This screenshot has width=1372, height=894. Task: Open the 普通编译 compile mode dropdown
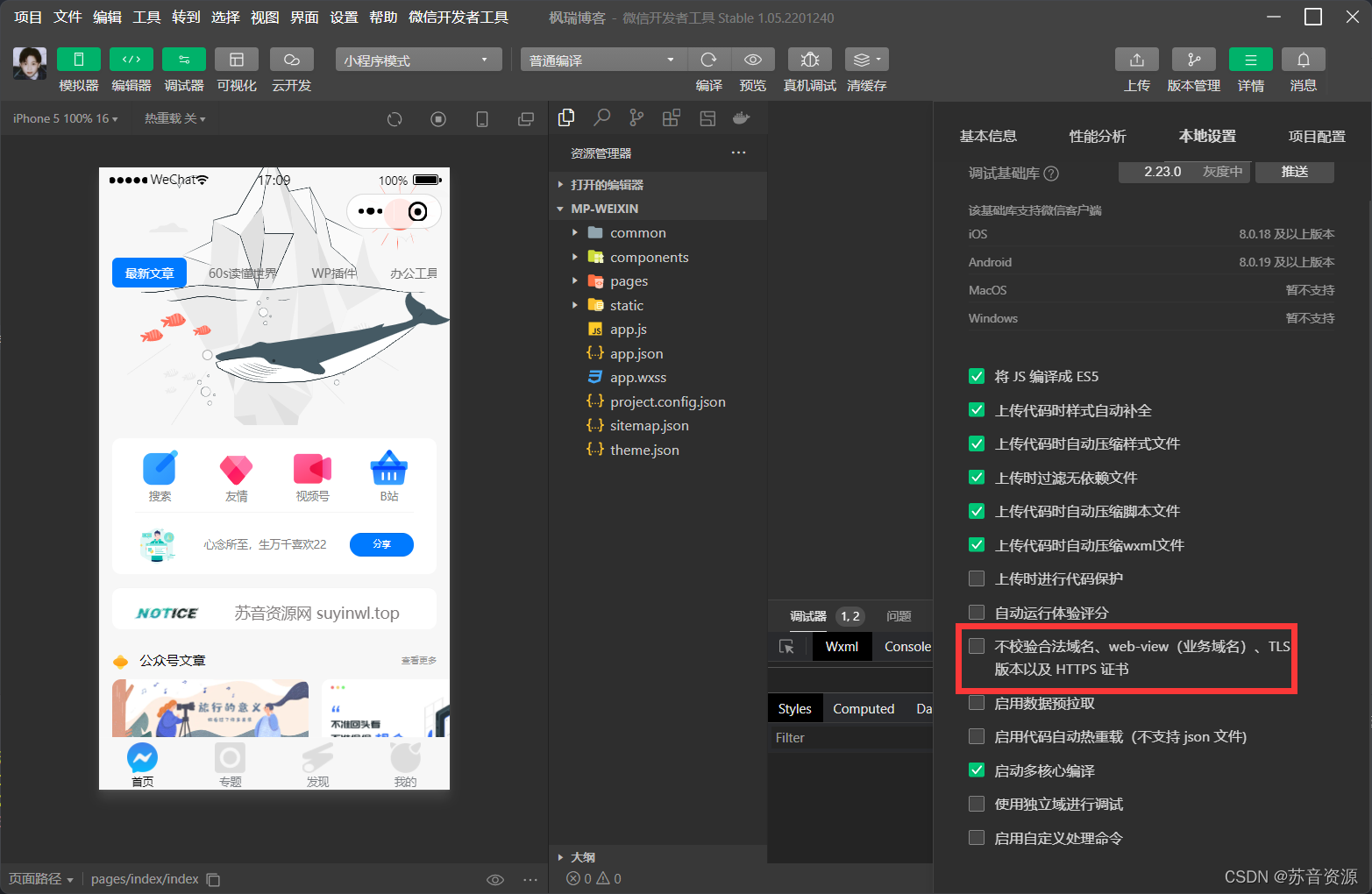pos(605,60)
